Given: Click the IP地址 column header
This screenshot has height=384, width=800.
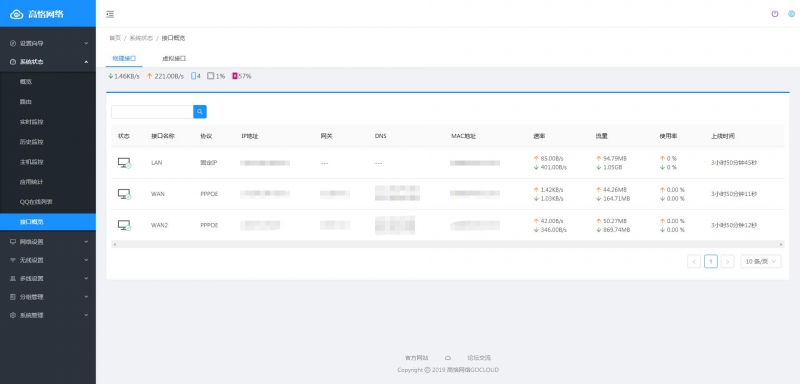Looking at the screenshot, I should [x=250, y=136].
